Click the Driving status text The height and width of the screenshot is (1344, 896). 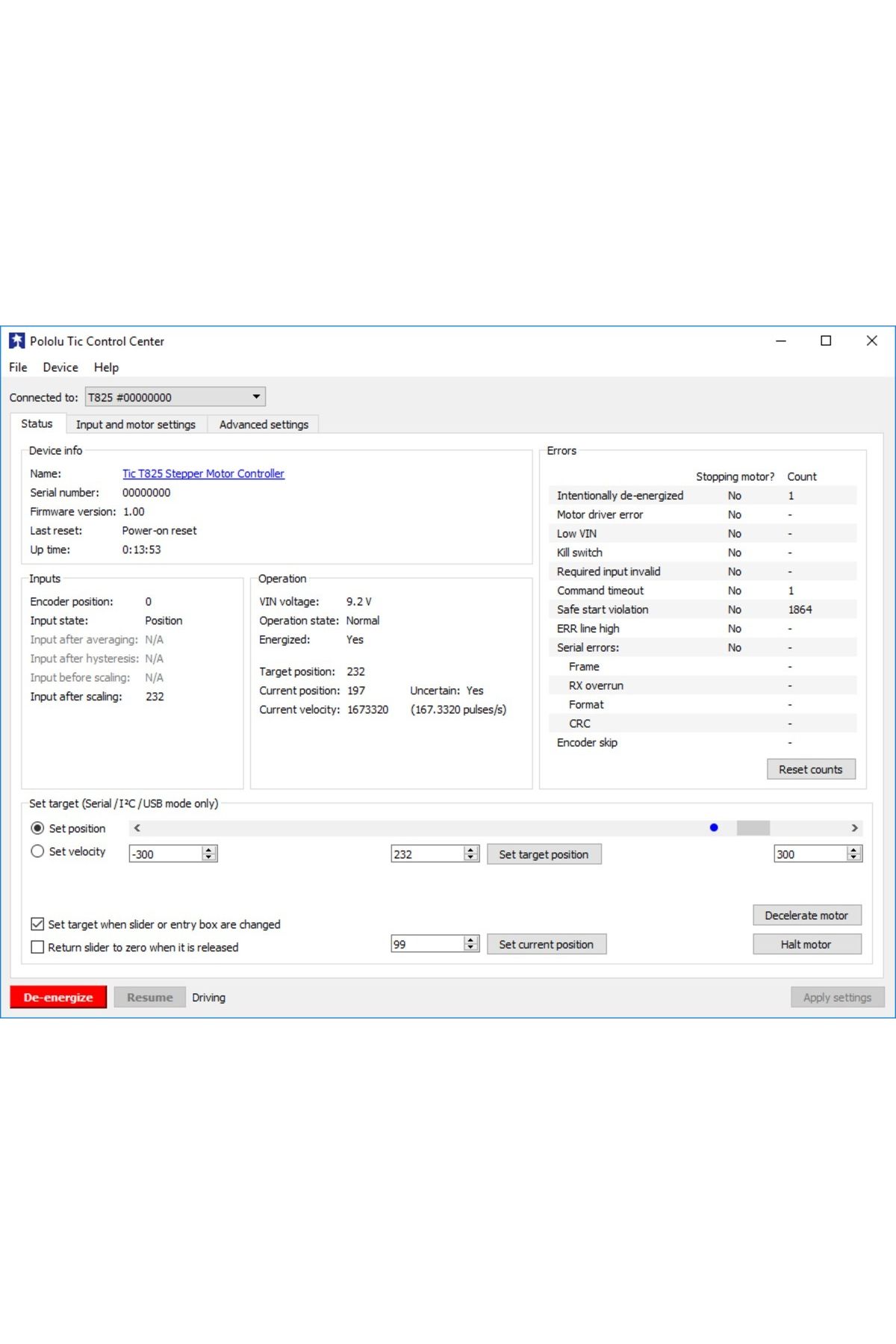click(x=208, y=997)
